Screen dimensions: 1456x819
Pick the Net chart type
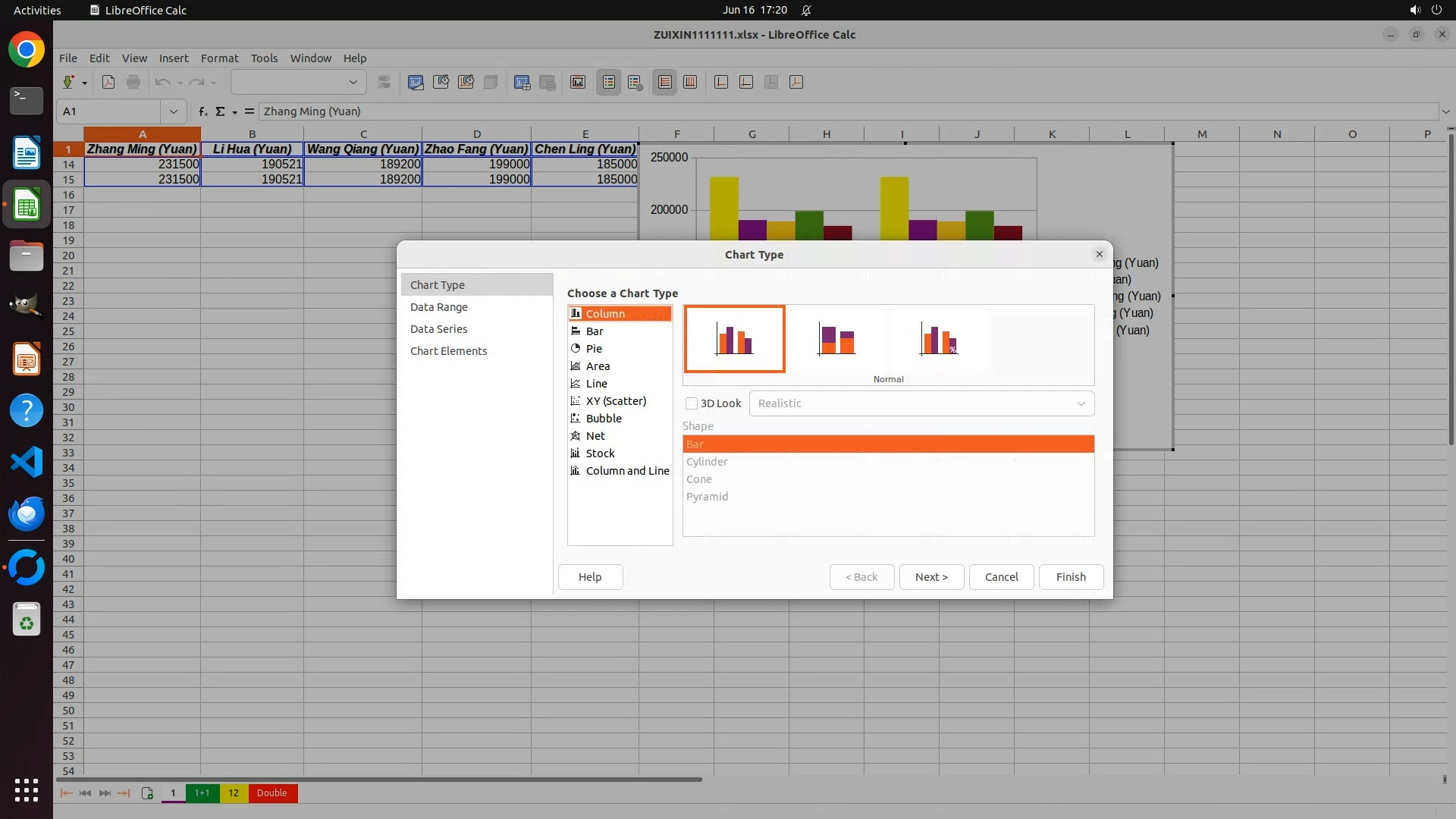[x=595, y=436]
